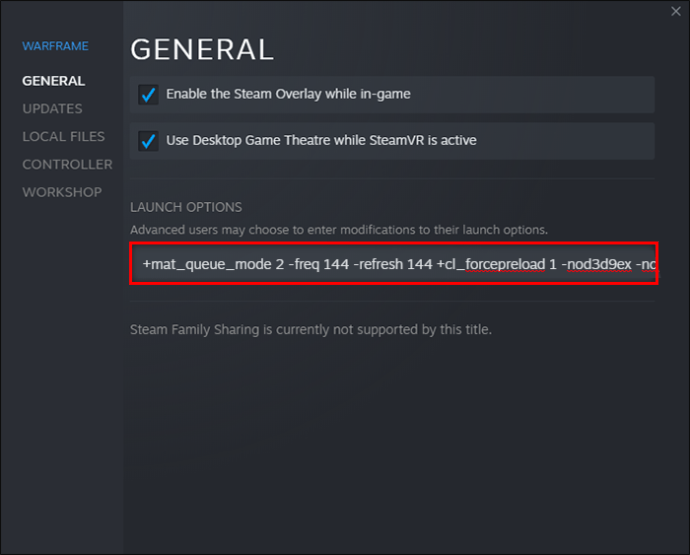Click the 'Advanced users may choose' description text
This screenshot has width=690, height=555.
[339, 230]
